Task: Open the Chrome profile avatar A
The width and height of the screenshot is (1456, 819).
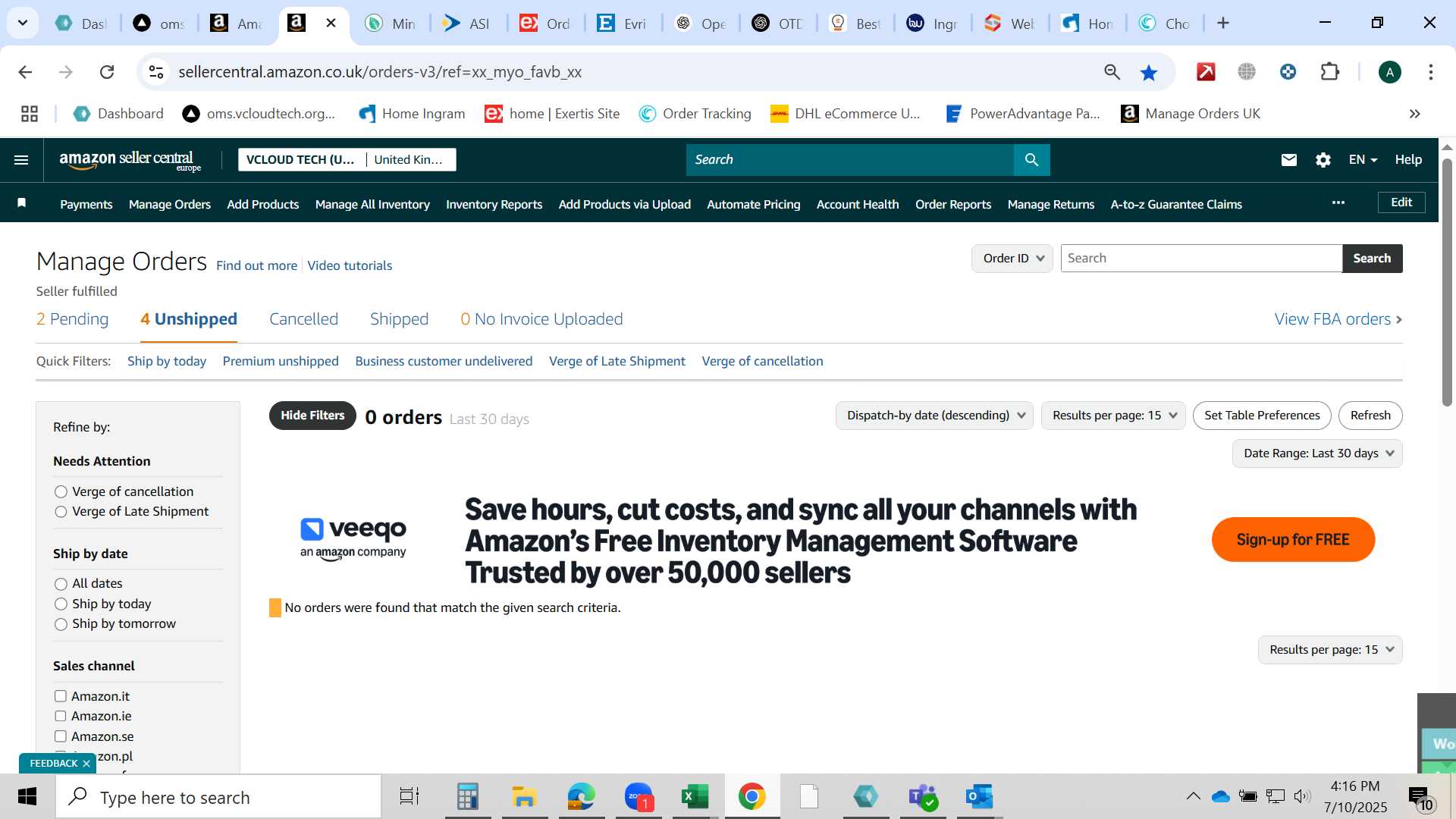Action: click(x=1389, y=72)
